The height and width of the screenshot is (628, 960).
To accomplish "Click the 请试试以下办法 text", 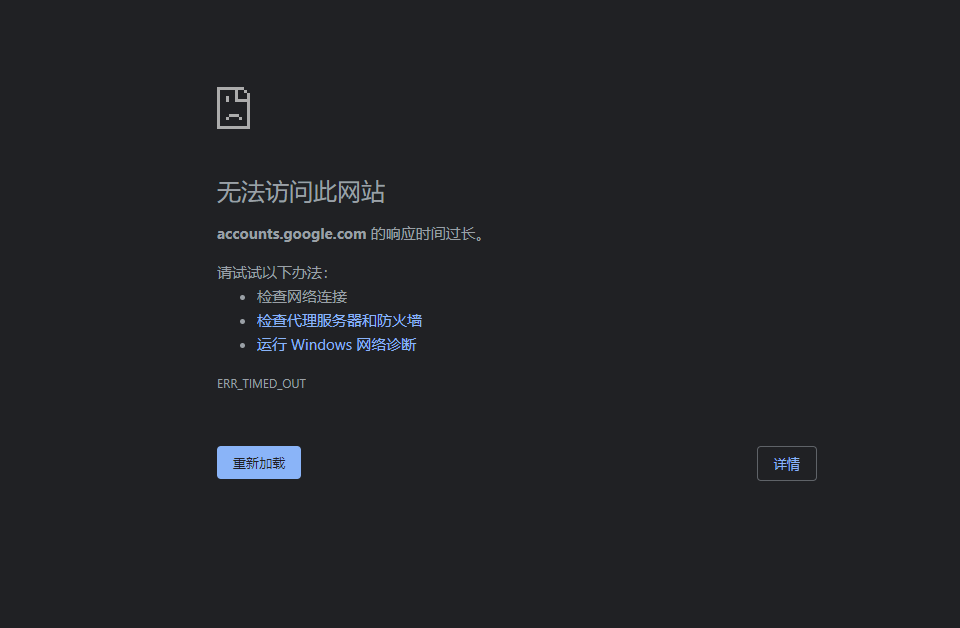I will coord(272,273).
